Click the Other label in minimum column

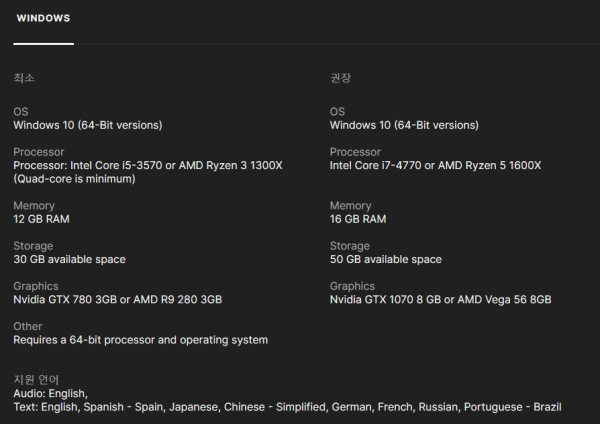pos(27,326)
